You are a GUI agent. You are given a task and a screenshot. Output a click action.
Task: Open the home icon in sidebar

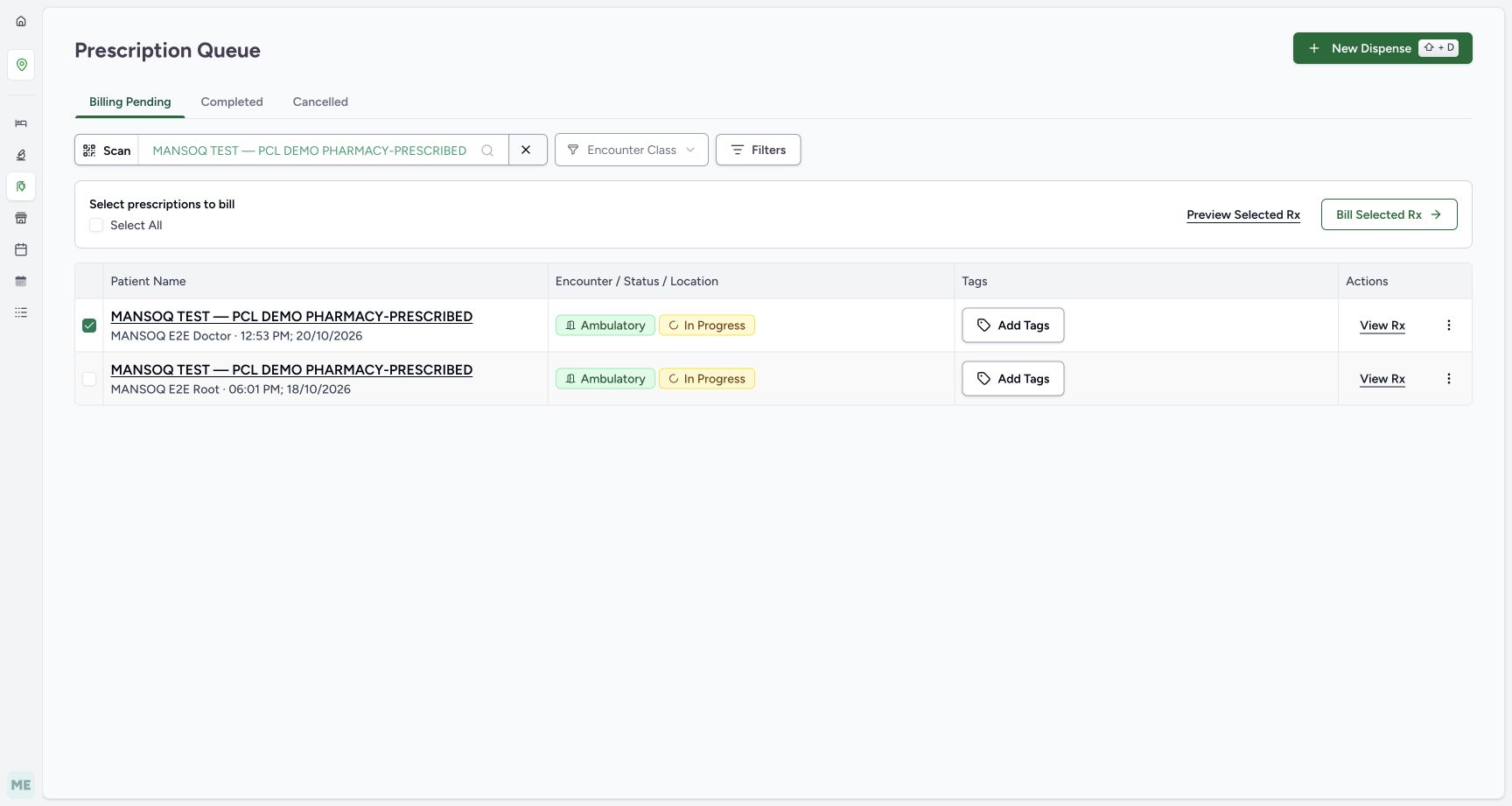coord(21,21)
